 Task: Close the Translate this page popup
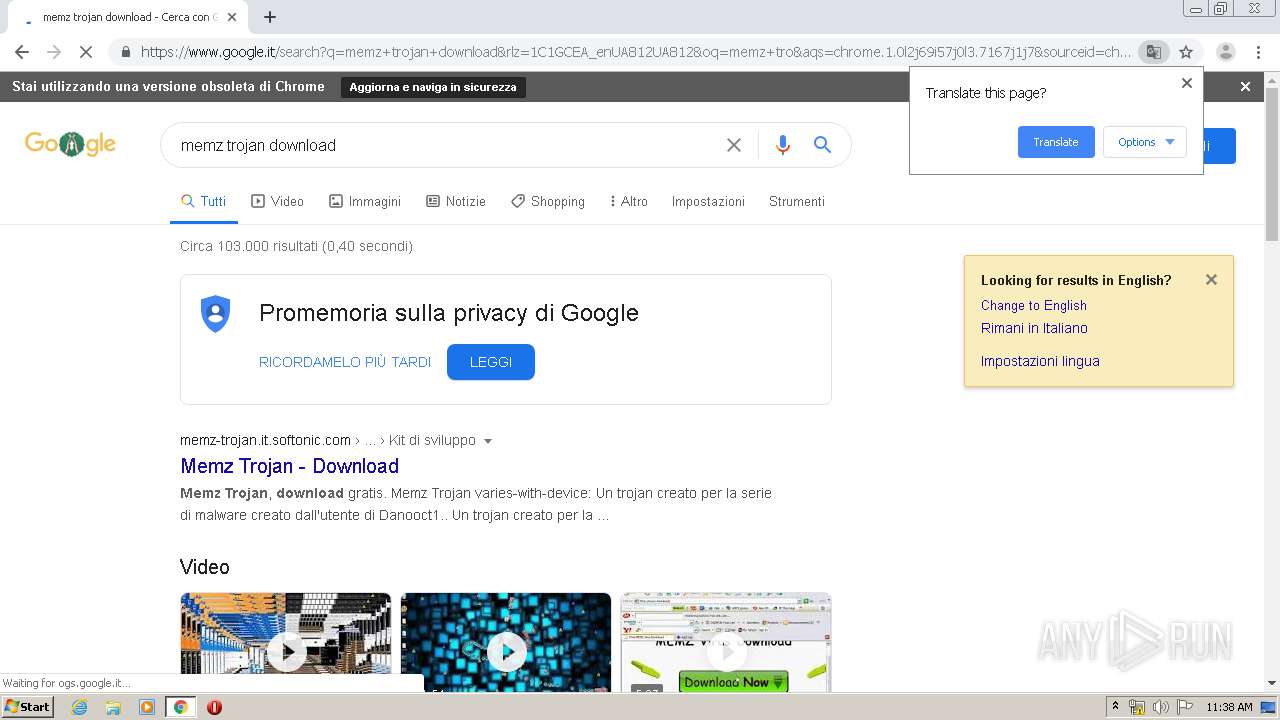[x=1187, y=84]
